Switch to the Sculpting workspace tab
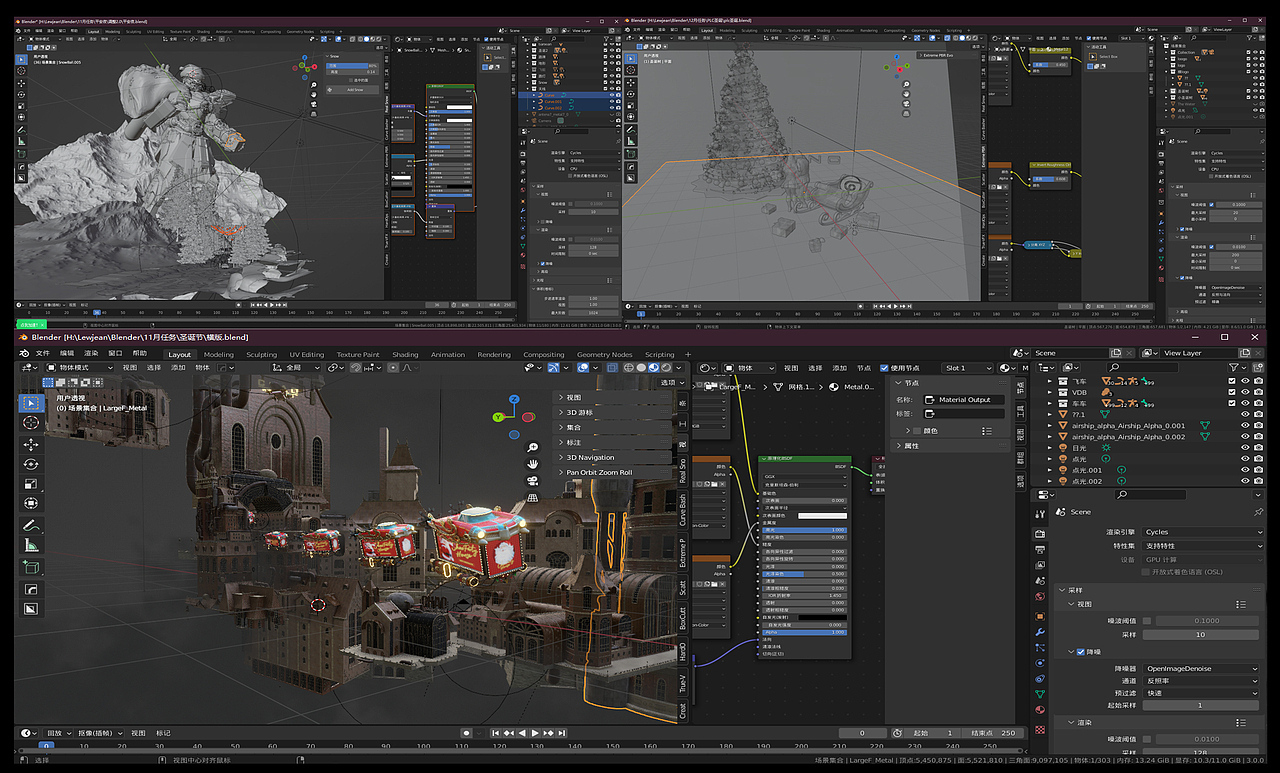The image size is (1280, 773). point(261,354)
